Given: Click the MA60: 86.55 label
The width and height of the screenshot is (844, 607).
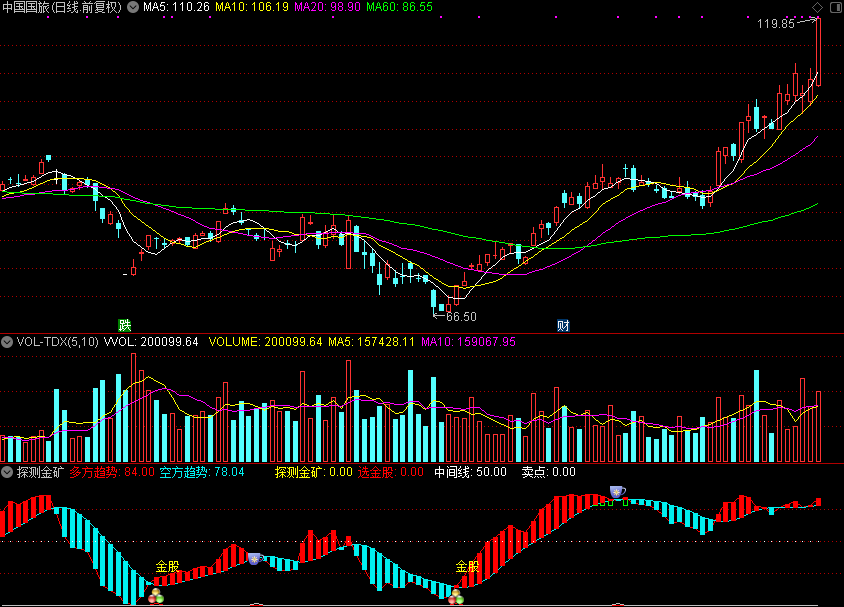Looking at the screenshot, I should (399, 8).
